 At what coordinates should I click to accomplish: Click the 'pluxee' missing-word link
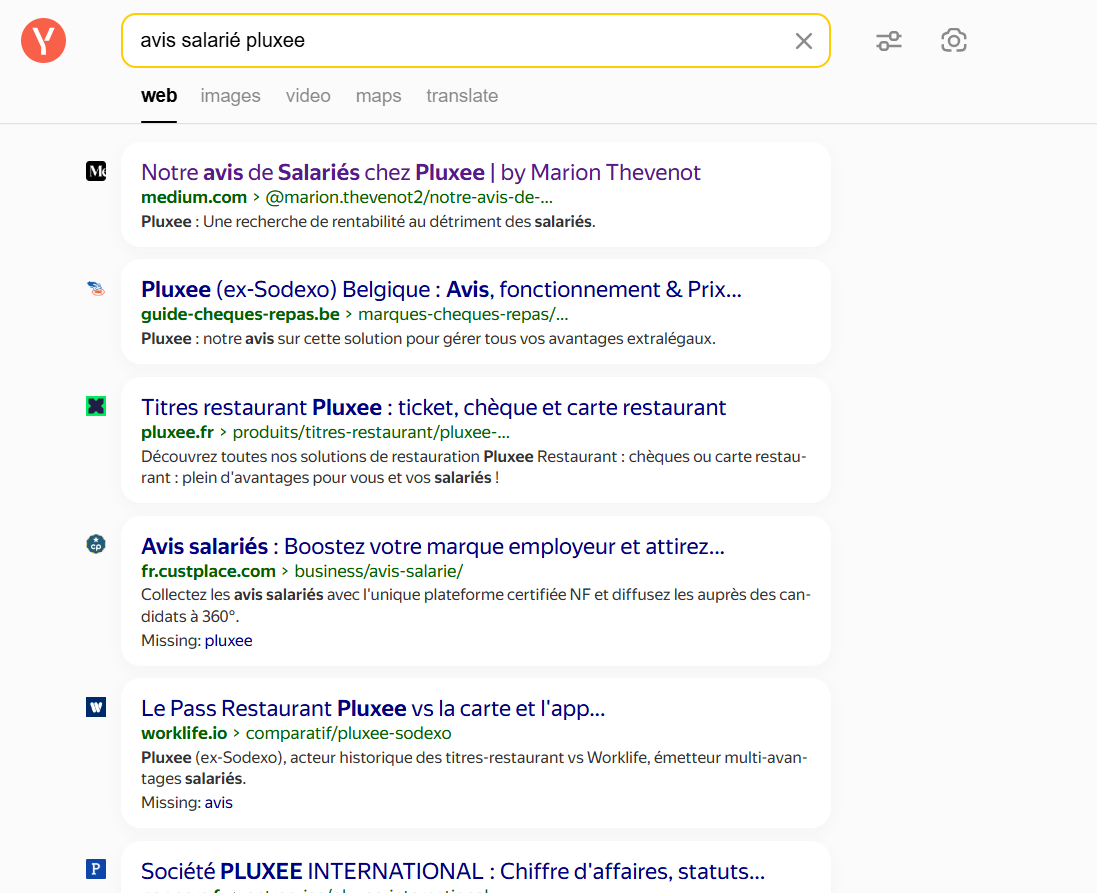click(228, 640)
